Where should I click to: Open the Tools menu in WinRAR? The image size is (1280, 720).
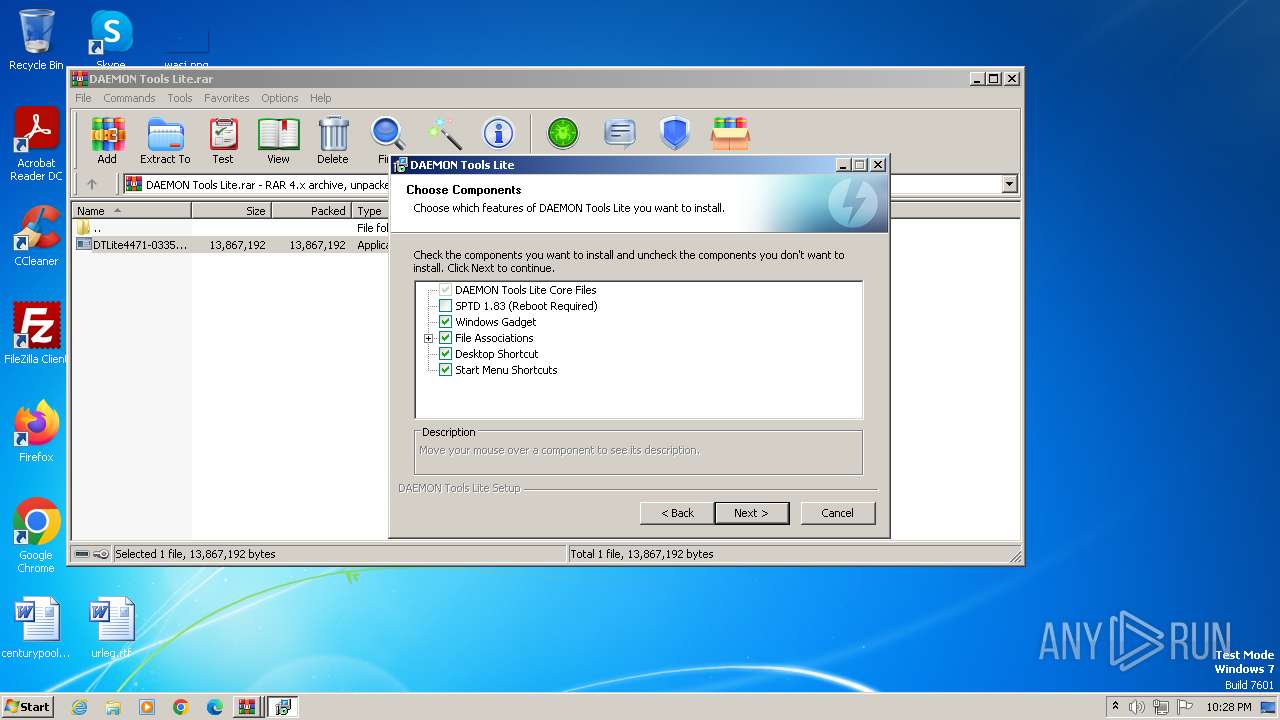[180, 98]
